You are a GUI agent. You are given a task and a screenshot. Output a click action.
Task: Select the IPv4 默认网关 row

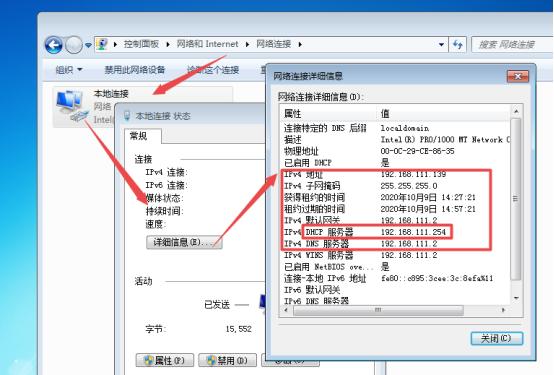coord(395,221)
